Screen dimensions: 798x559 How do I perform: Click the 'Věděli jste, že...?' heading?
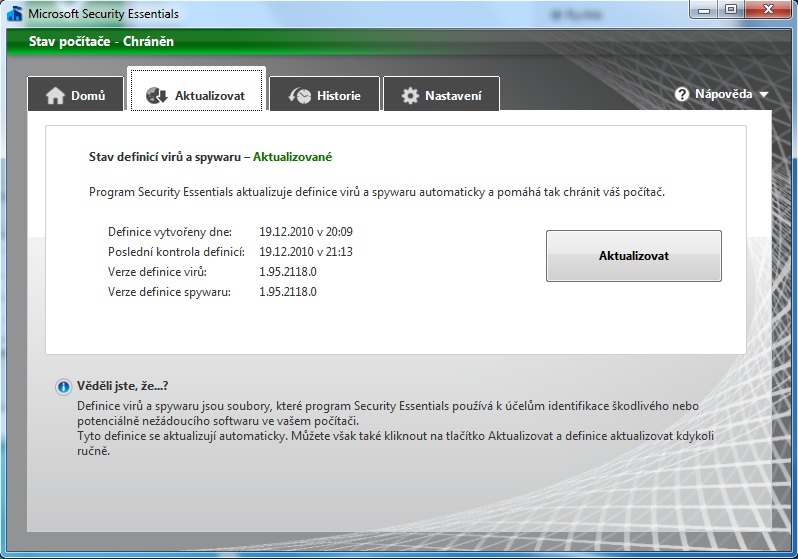pyautogui.click(x=123, y=386)
